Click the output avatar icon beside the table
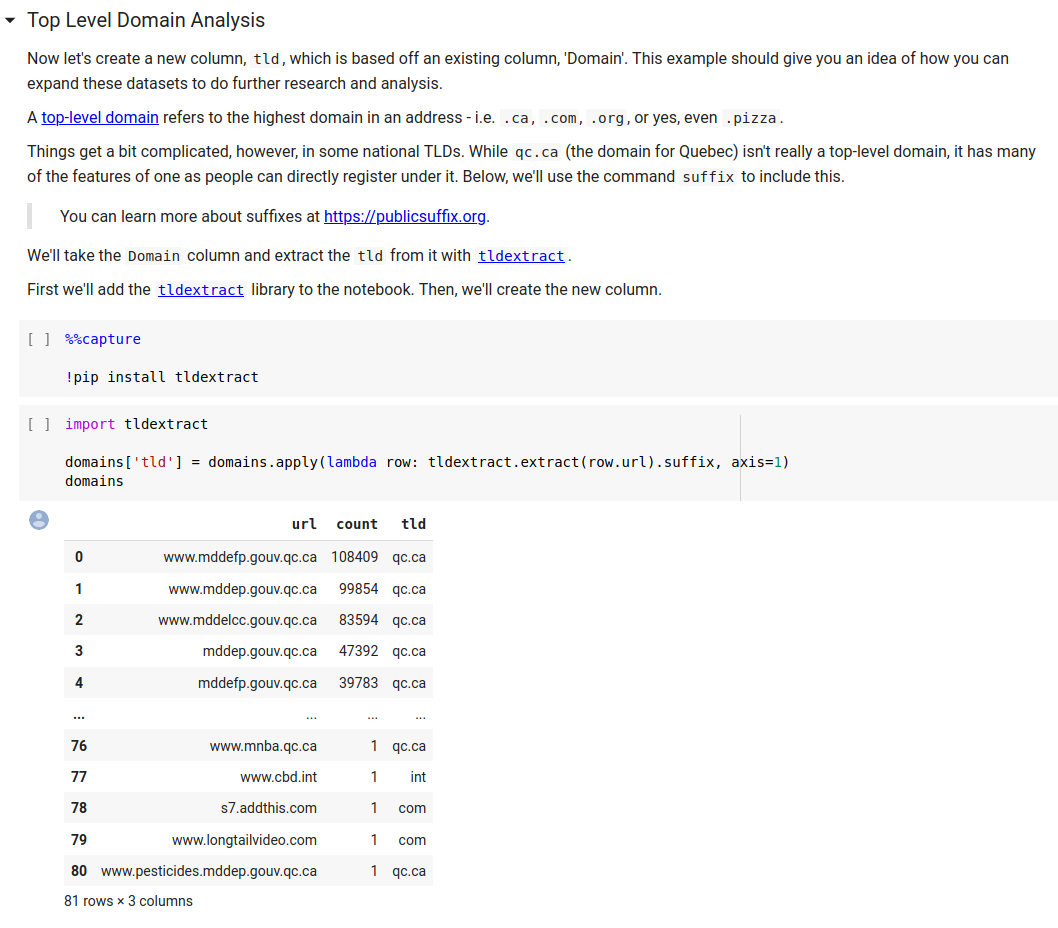 pos(38,520)
